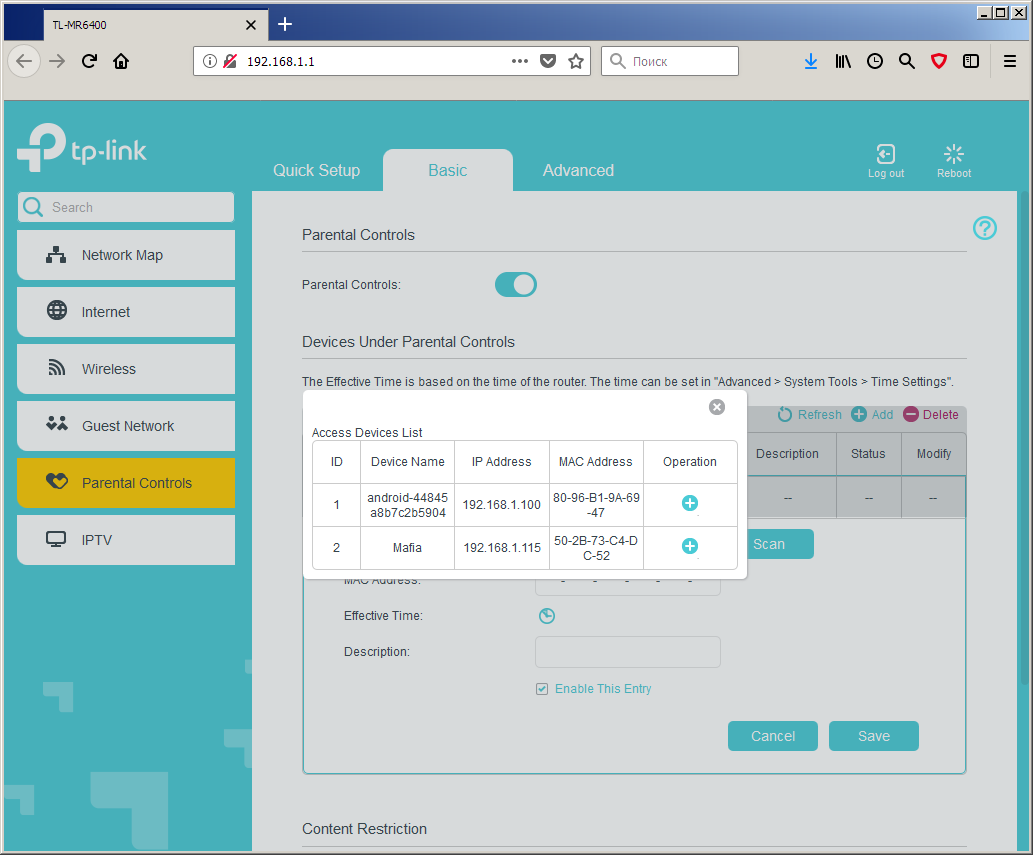The height and width of the screenshot is (855, 1033).
Task: Click the Cancel button
Action: [x=773, y=736]
